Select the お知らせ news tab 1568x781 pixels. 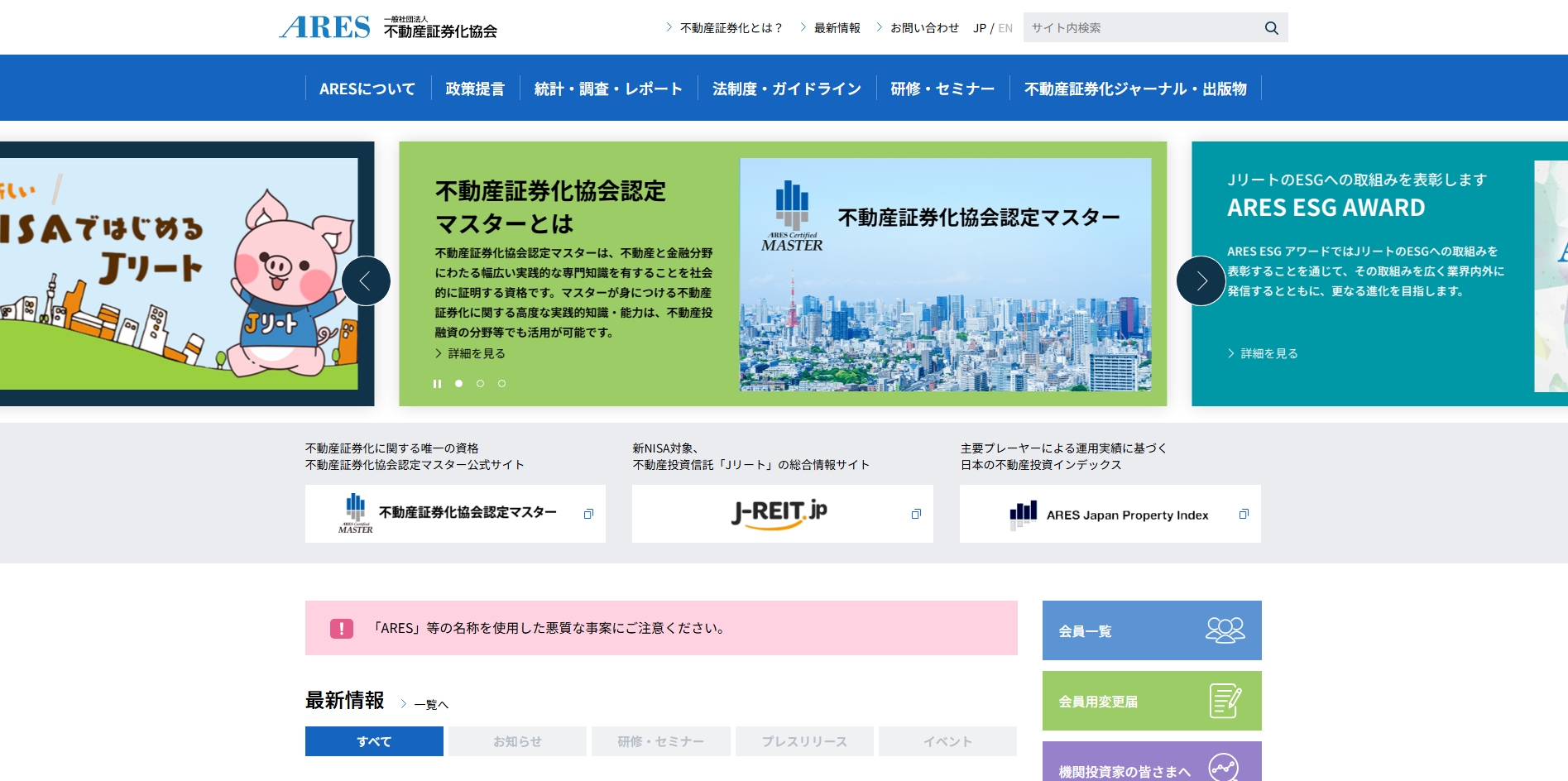[517, 741]
